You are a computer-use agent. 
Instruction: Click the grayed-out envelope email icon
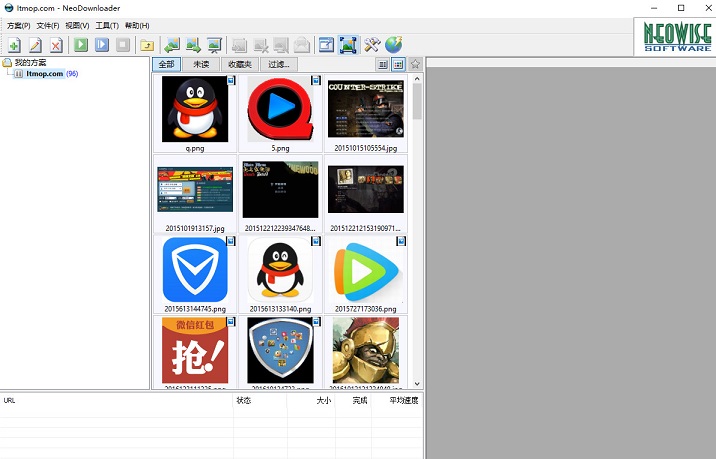(302, 45)
